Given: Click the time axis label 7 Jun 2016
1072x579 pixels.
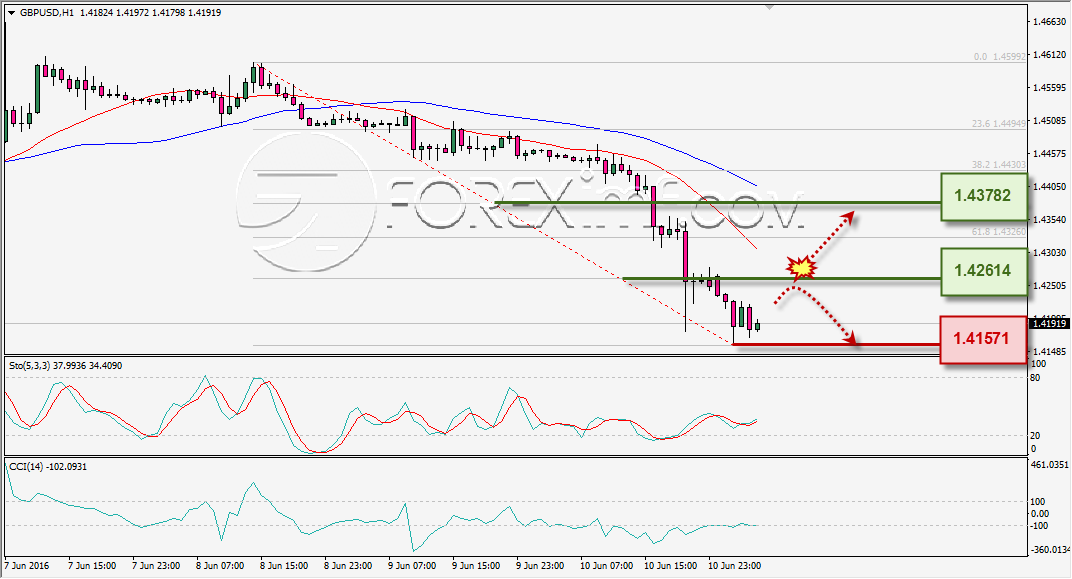Looking at the screenshot, I should pyautogui.click(x=27, y=566).
